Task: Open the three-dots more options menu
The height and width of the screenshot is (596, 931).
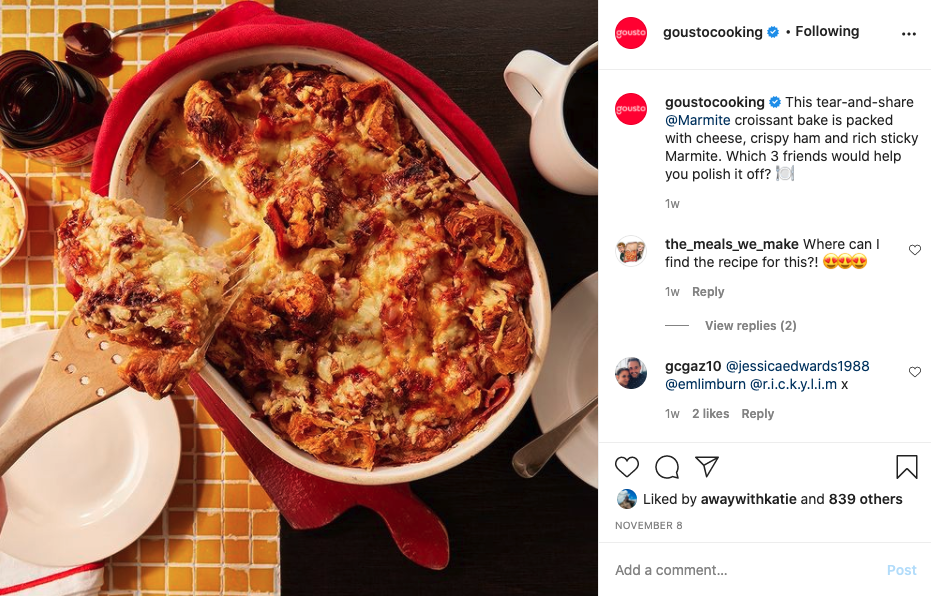Action: [x=908, y=34]
